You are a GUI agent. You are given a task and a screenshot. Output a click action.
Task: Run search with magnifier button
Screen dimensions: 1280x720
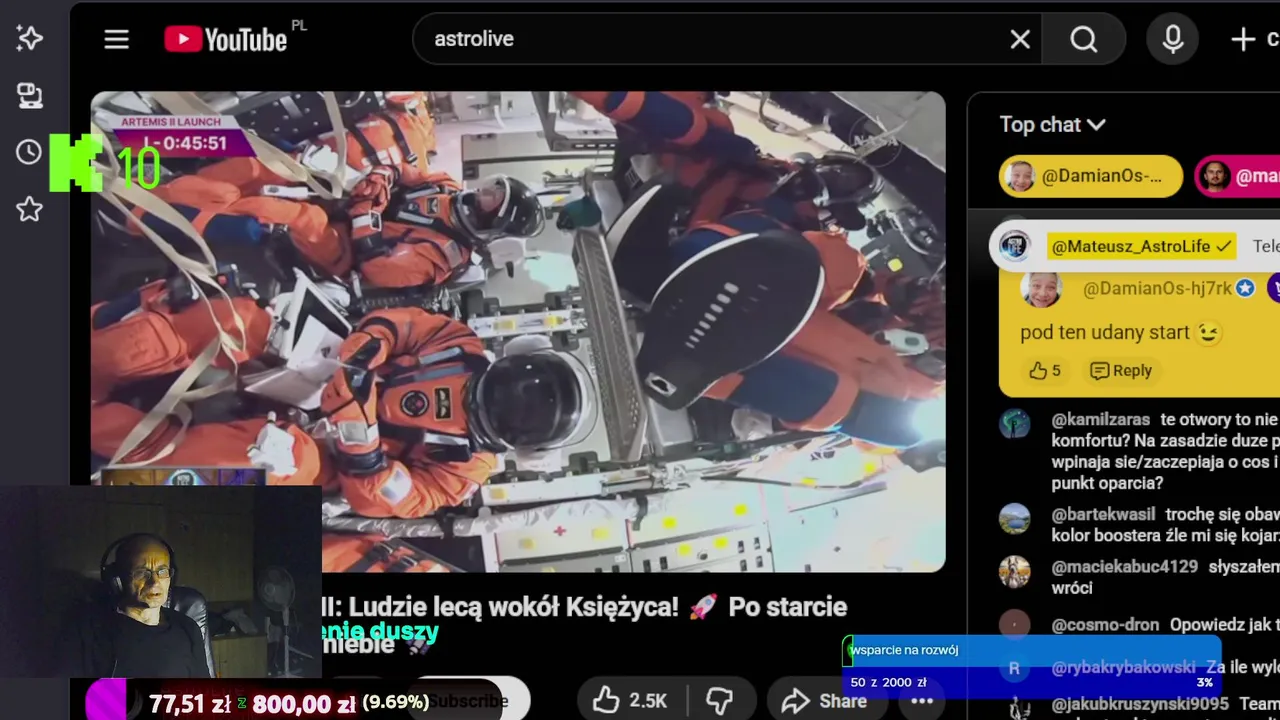1084,39
